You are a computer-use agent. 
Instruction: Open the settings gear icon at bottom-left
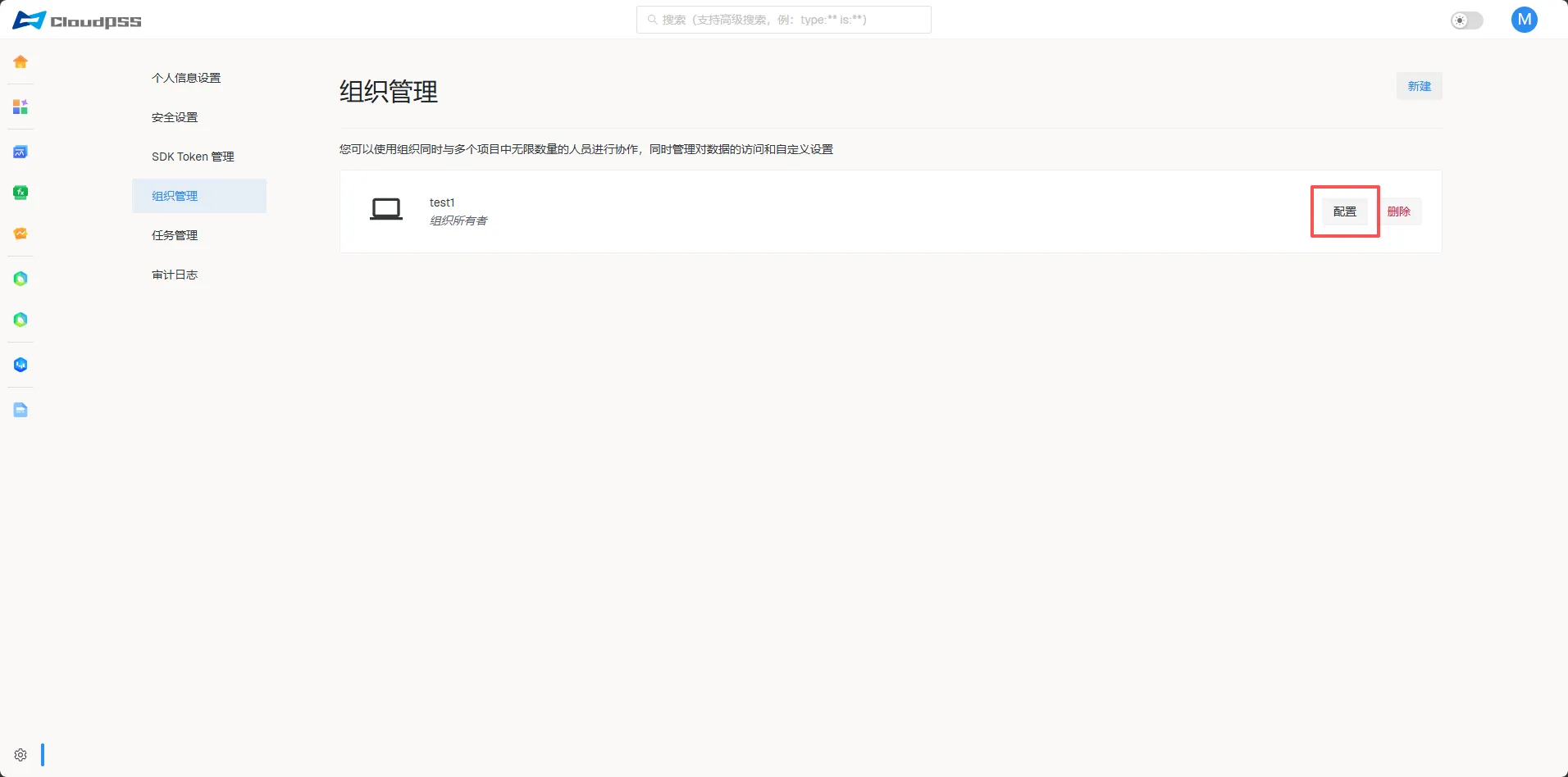click(x=21, y=755)
